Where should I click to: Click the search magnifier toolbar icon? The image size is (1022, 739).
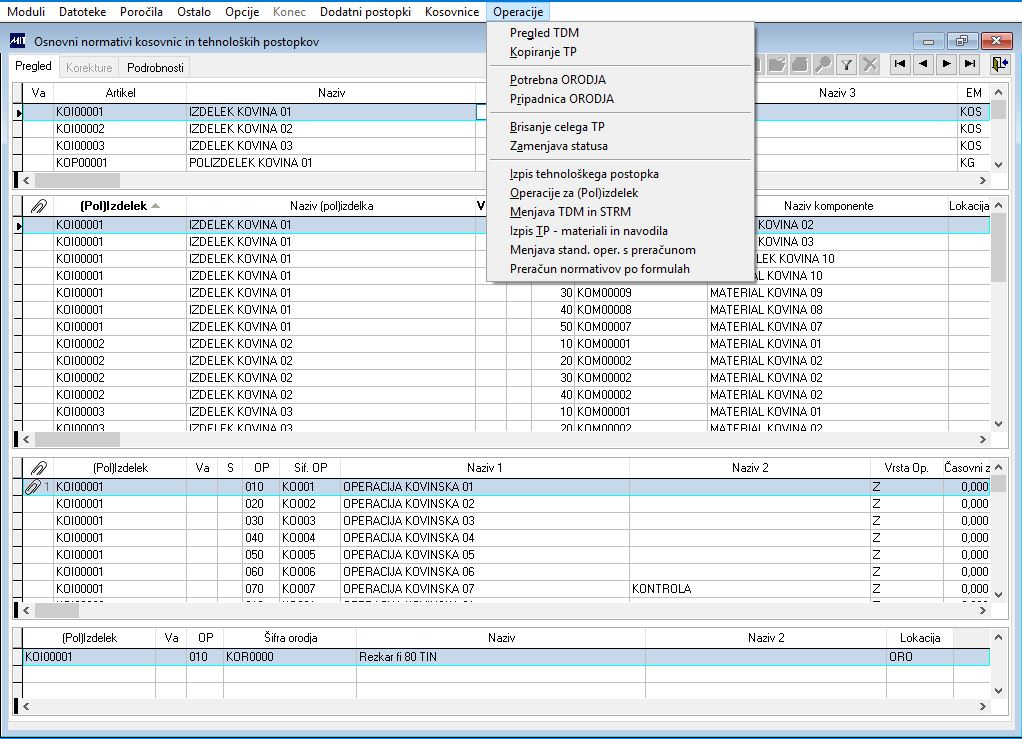(823, 64)
